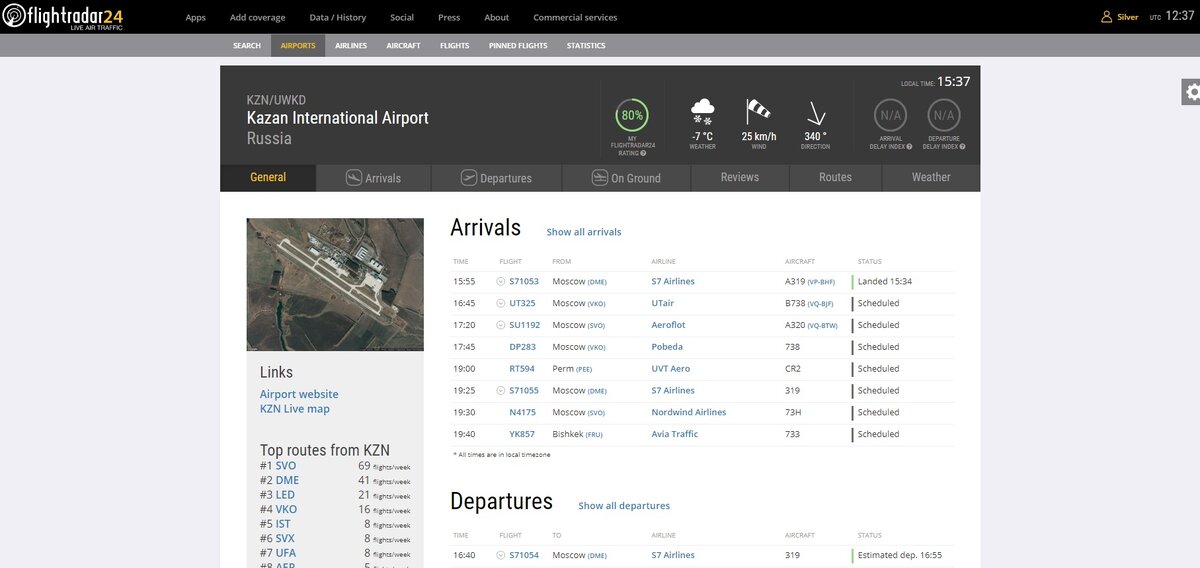Switch to the Departures airport tab
This screenshot has height=568, width=1200.
pyautogui.click(x=497, y=178)
